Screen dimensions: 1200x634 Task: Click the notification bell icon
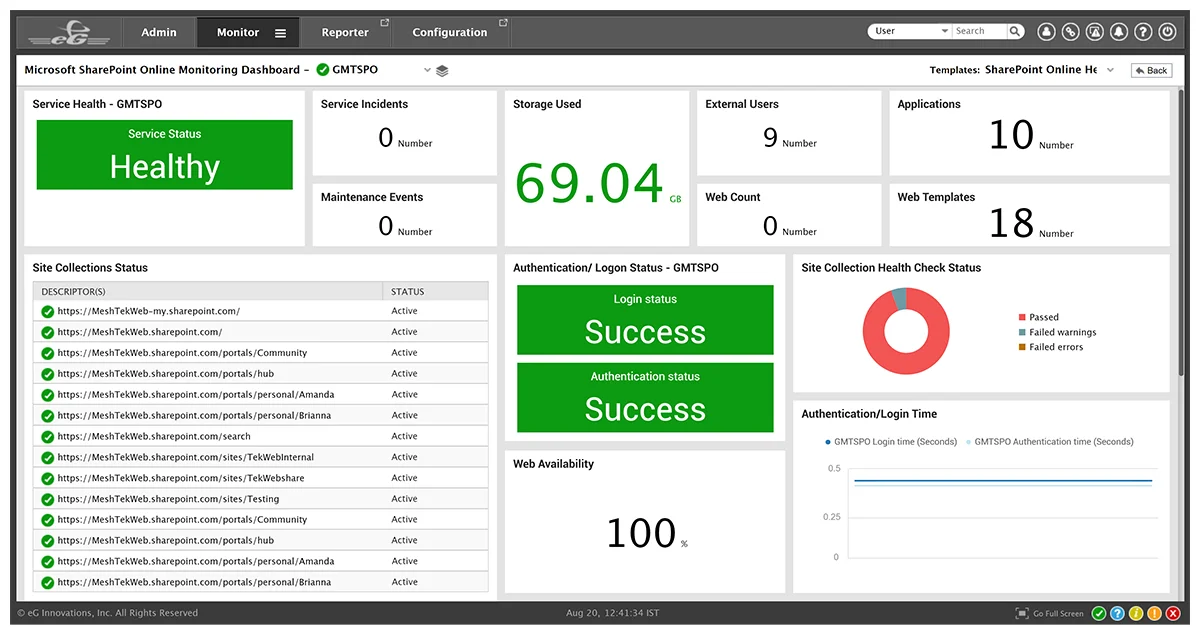pyautogui.click(x=1119, y=32)
